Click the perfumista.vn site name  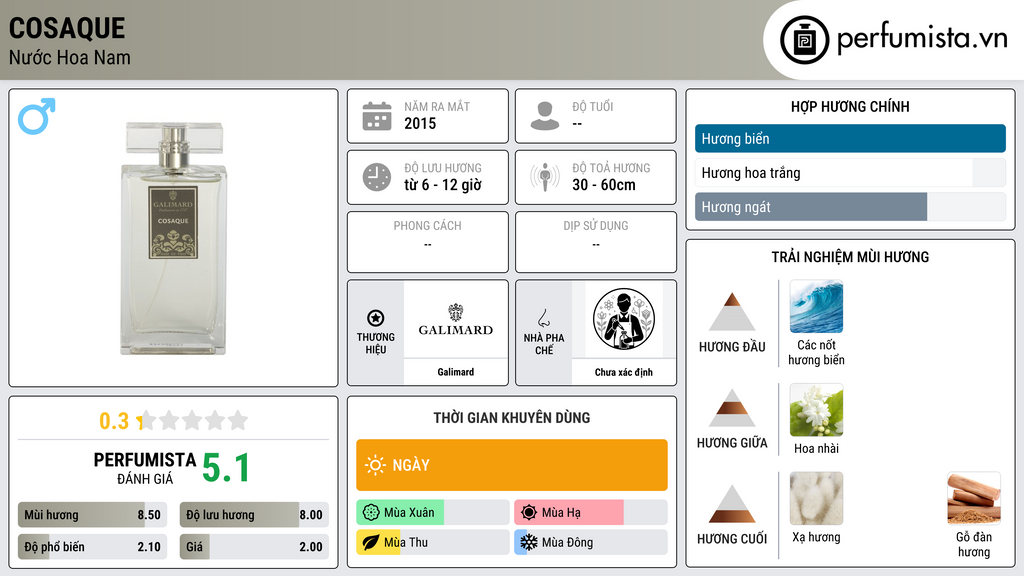[x=922, y=39]
